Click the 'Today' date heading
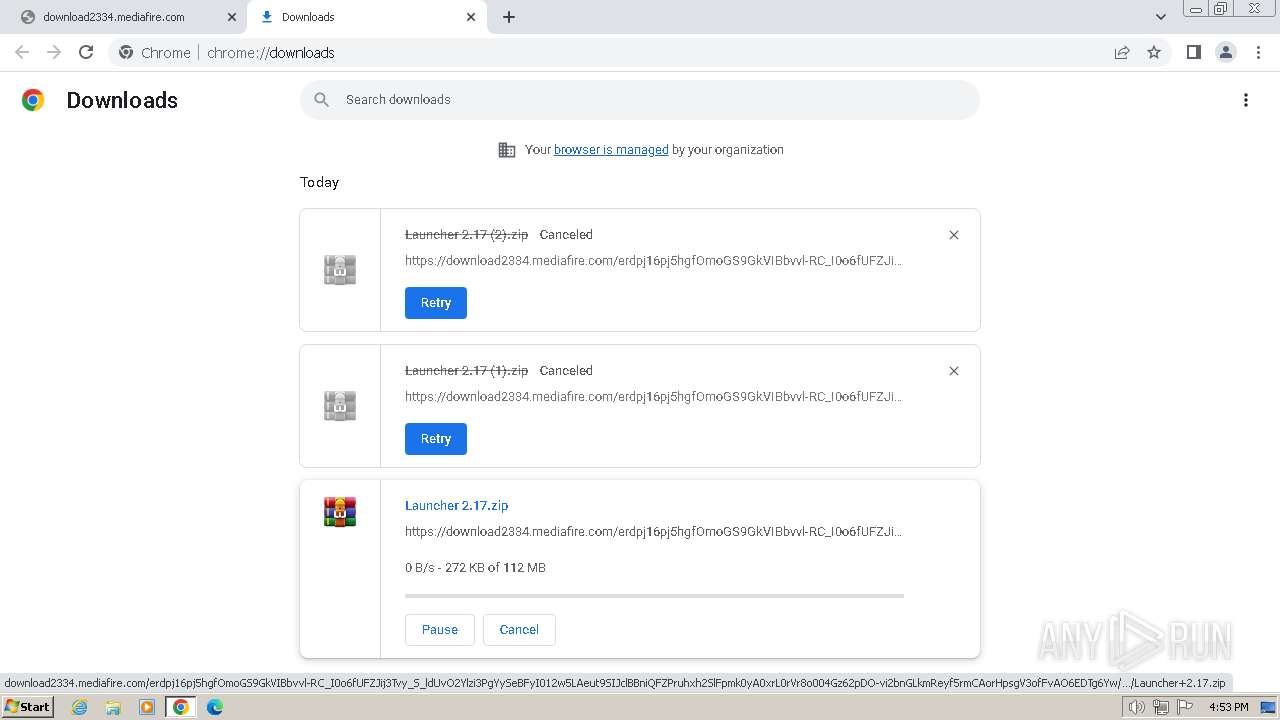The width and height of the screenshot is (1280, 720). 319,182
